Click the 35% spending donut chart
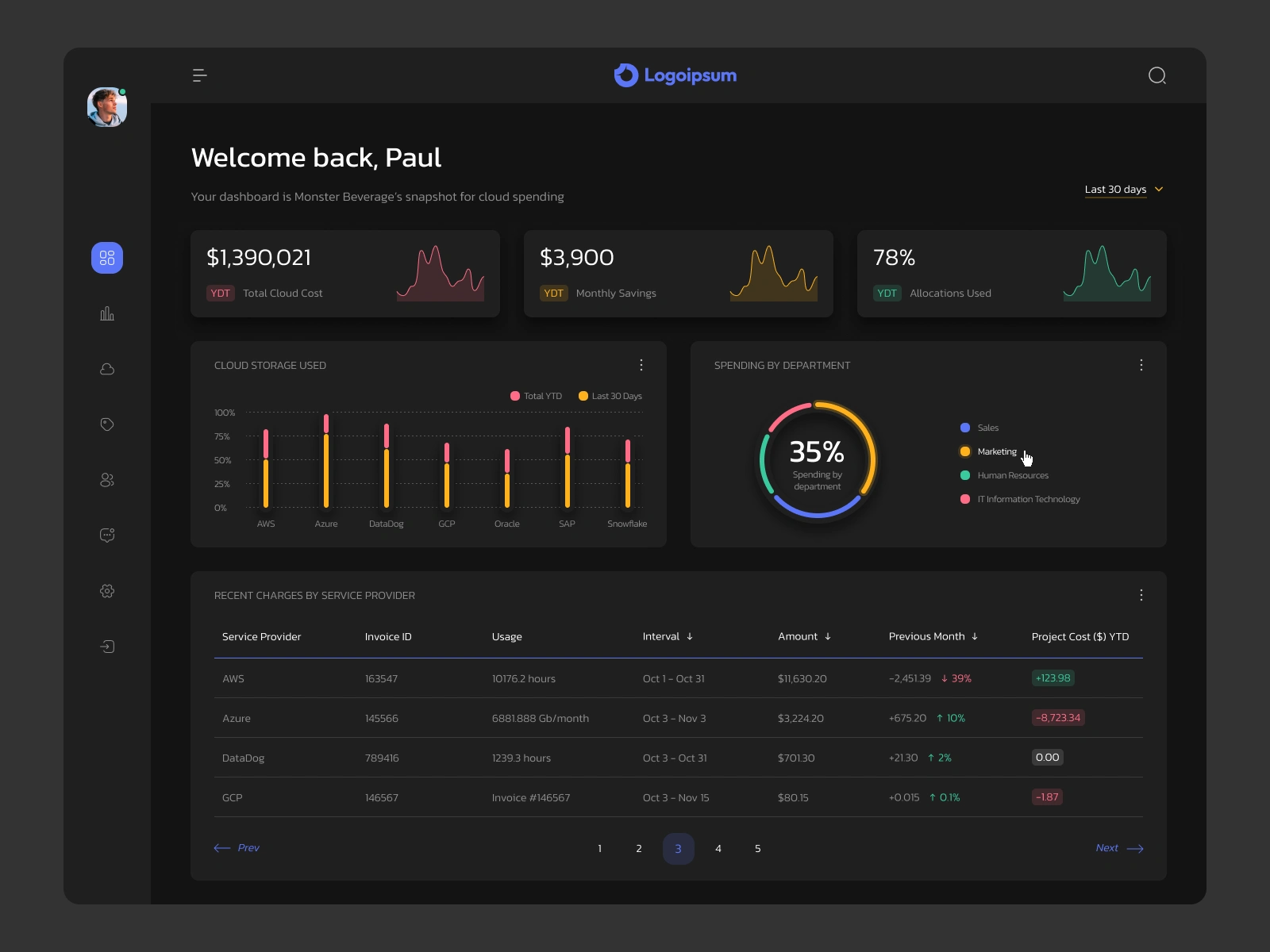Image resolution: width=1270 pixels, height=952 pixels. click(x=818, y=460)
